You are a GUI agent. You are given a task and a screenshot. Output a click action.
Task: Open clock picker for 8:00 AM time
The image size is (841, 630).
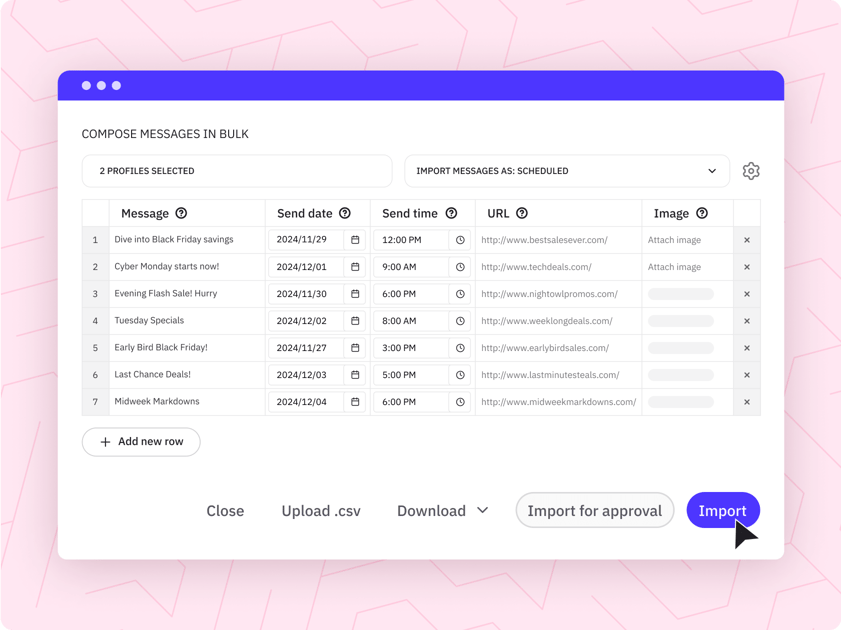pyautogui.click(x=460, y=321)
